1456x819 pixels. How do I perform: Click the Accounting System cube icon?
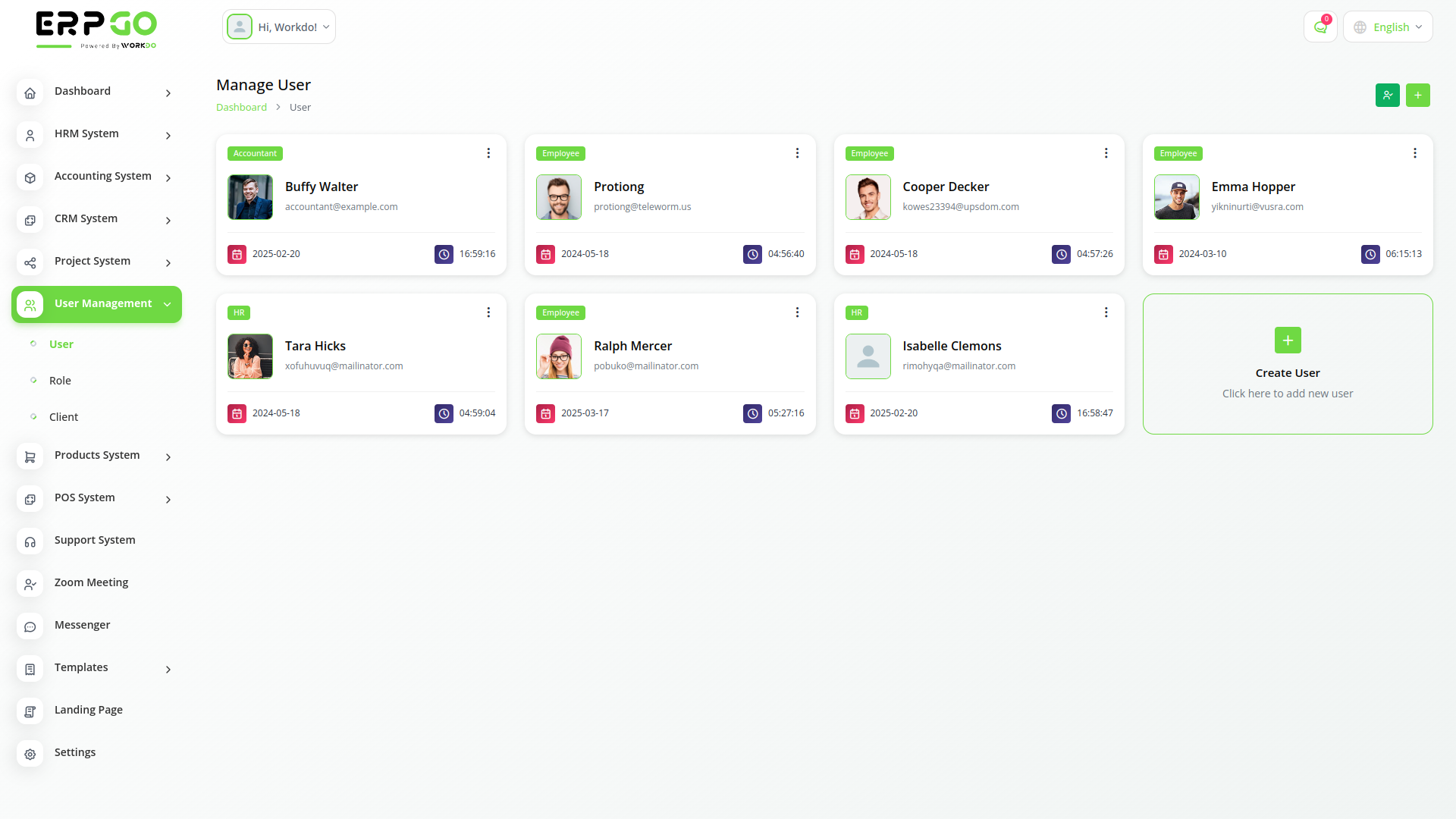(x=30, y=177)
